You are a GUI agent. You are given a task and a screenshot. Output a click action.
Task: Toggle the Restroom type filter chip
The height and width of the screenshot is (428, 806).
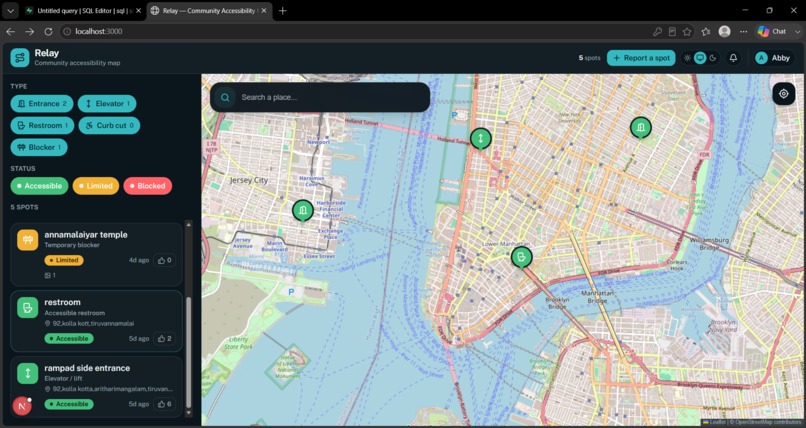tap(42, 125)
